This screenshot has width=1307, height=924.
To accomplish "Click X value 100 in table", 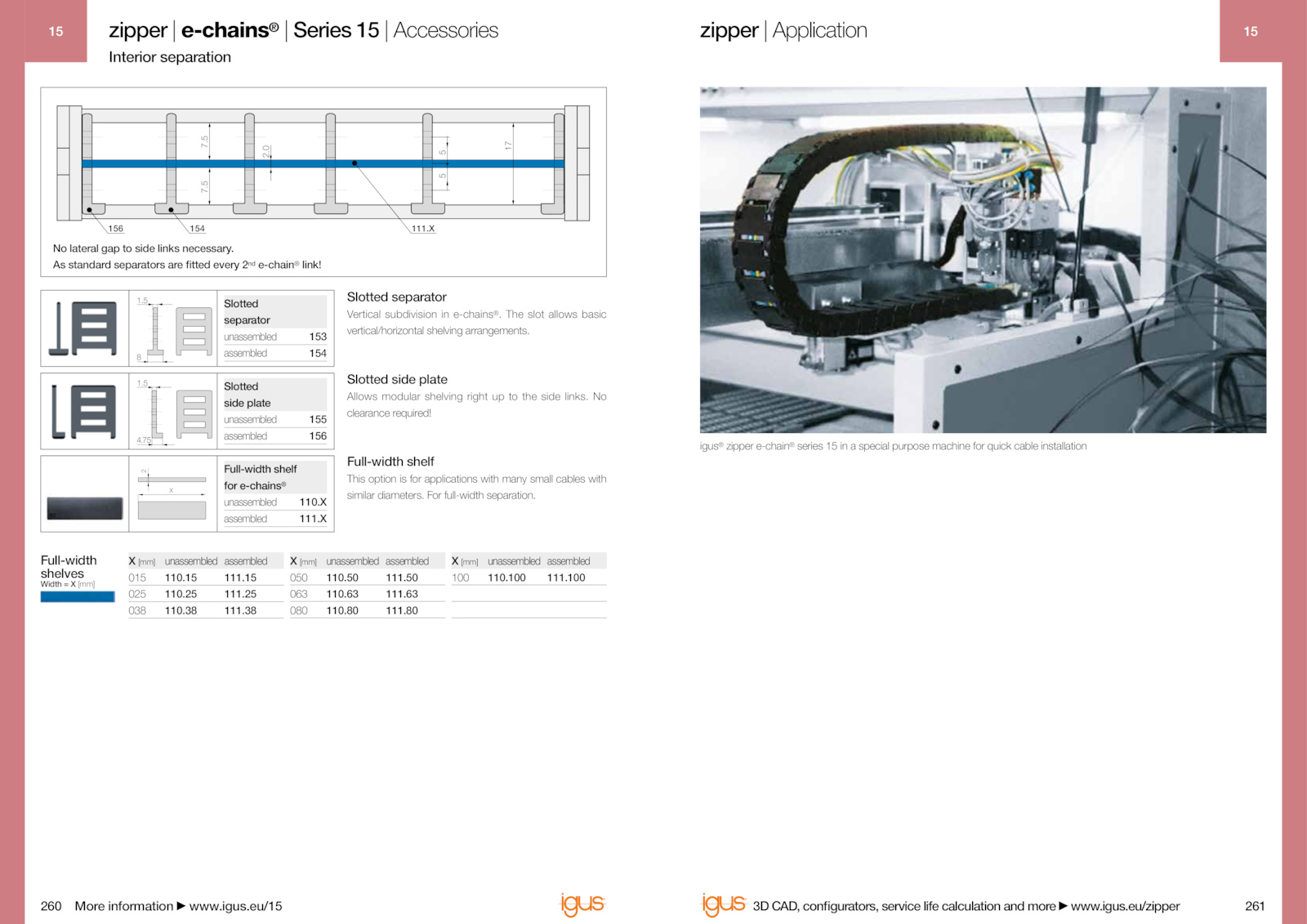I will [x=461, y=578].
